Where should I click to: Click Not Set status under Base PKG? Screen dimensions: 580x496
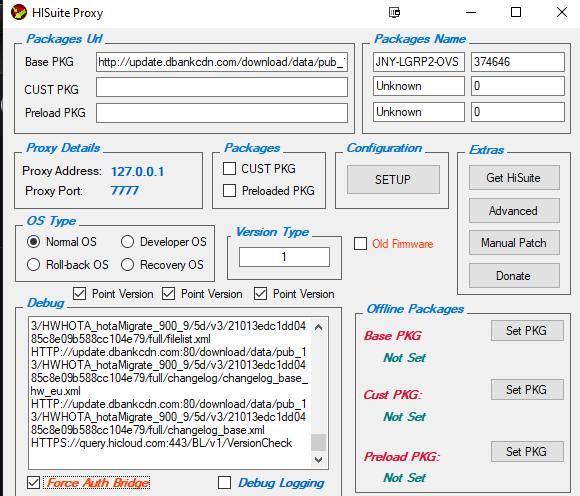pos(404,358)
